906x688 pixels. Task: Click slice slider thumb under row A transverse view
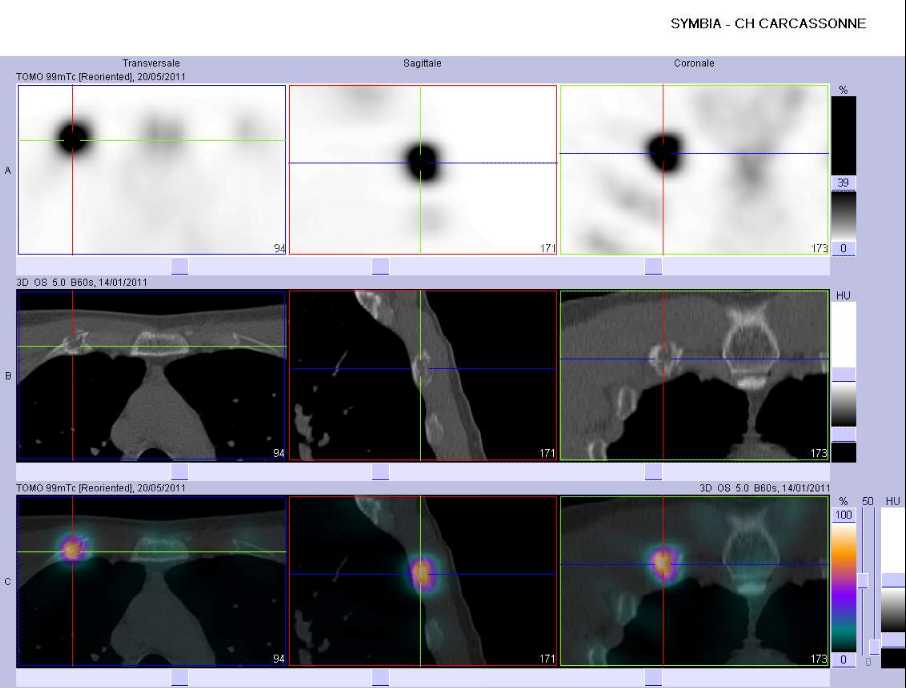[x=180, y=266]
